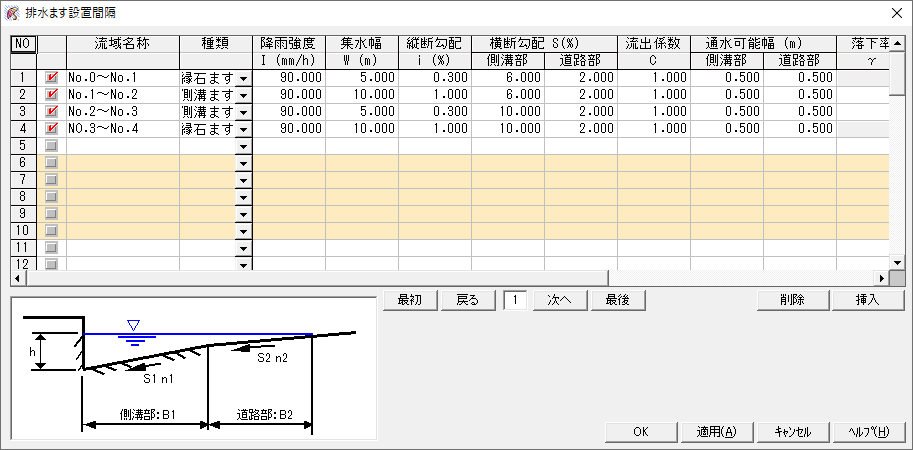
Task: Select the name cell No.1～No.2
Action: tap(123, 94)
